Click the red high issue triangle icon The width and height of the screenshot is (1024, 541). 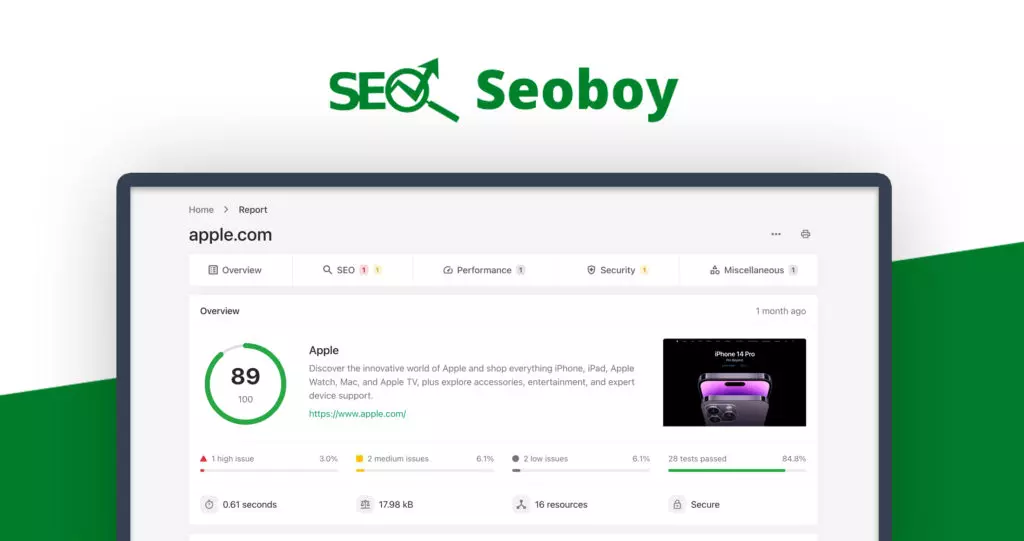(x=204, y=459)
